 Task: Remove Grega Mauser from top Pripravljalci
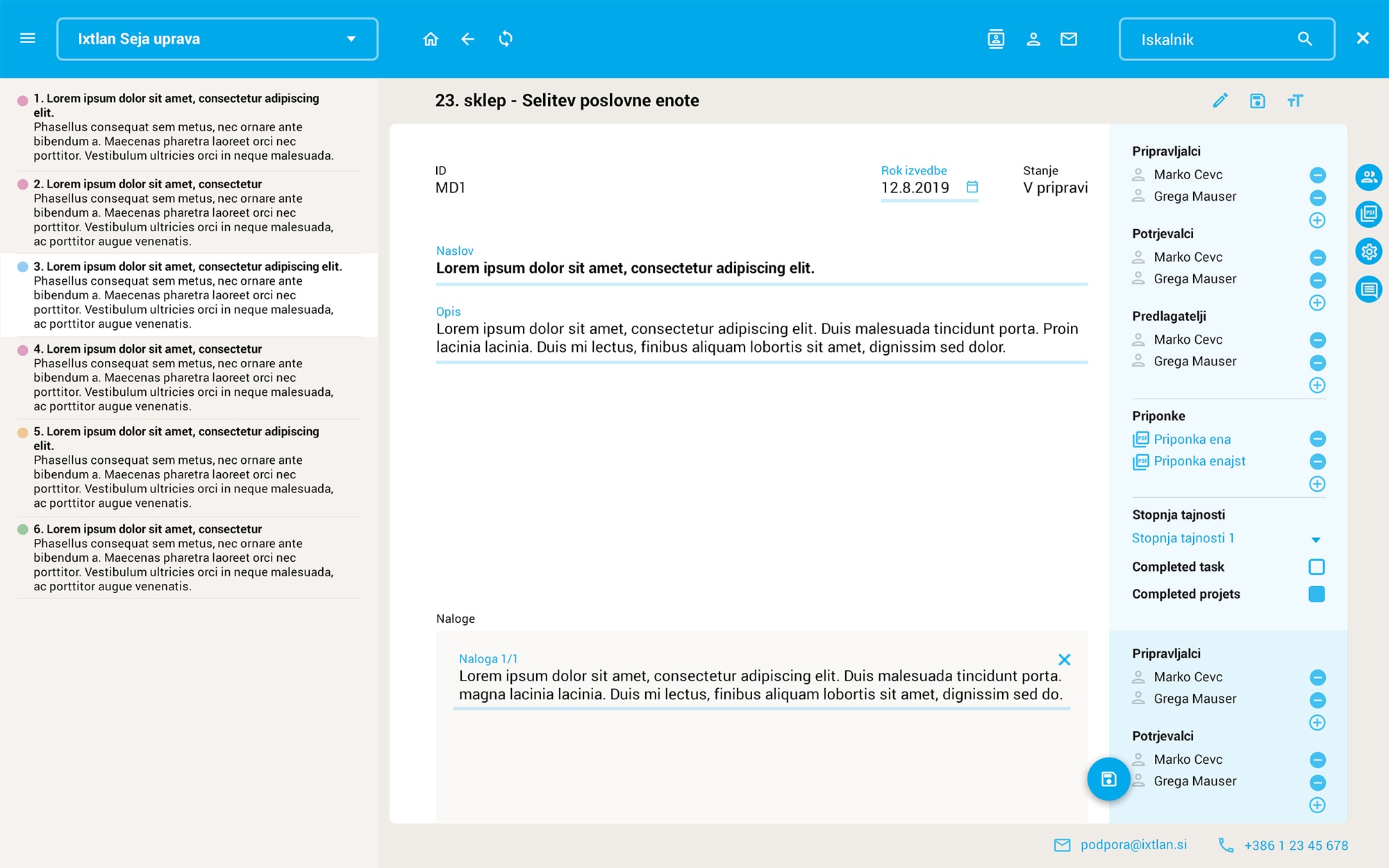pos(1317,198)
